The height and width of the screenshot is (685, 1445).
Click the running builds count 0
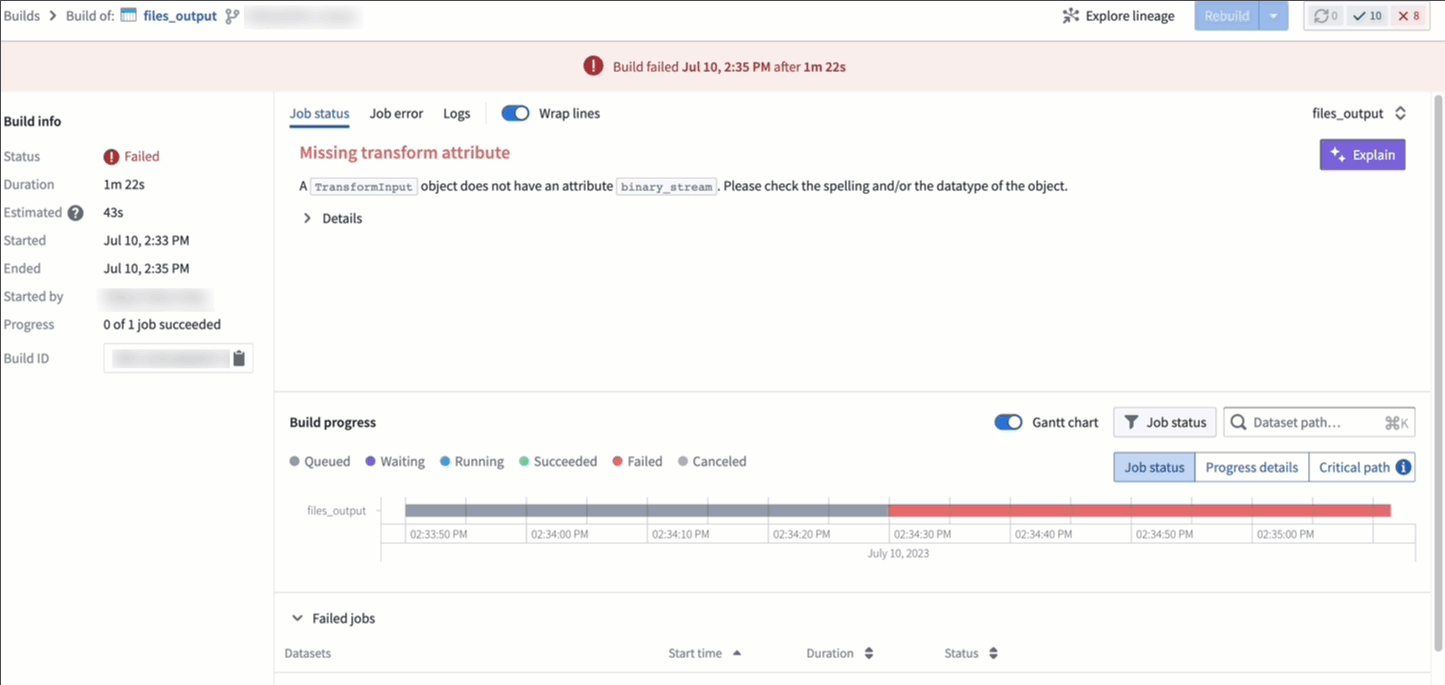[x=1326, y=16]
